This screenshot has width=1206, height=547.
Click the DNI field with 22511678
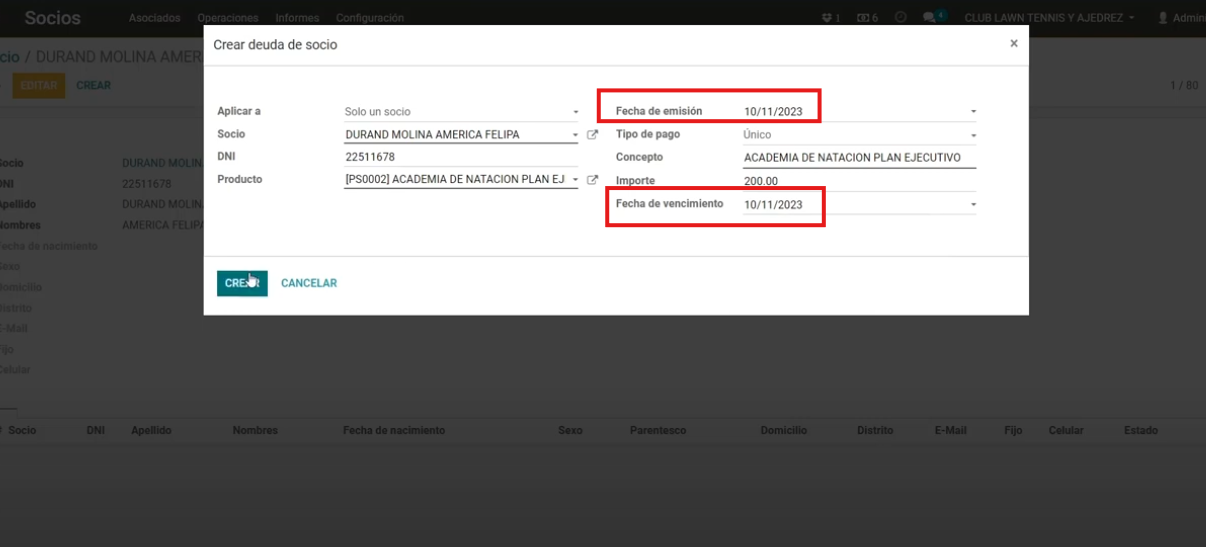(461, 157)
